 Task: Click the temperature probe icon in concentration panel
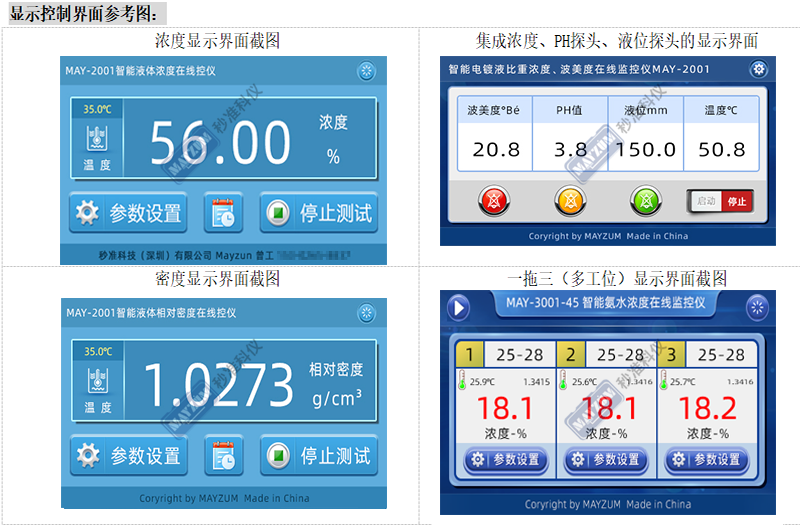(97, 137)
